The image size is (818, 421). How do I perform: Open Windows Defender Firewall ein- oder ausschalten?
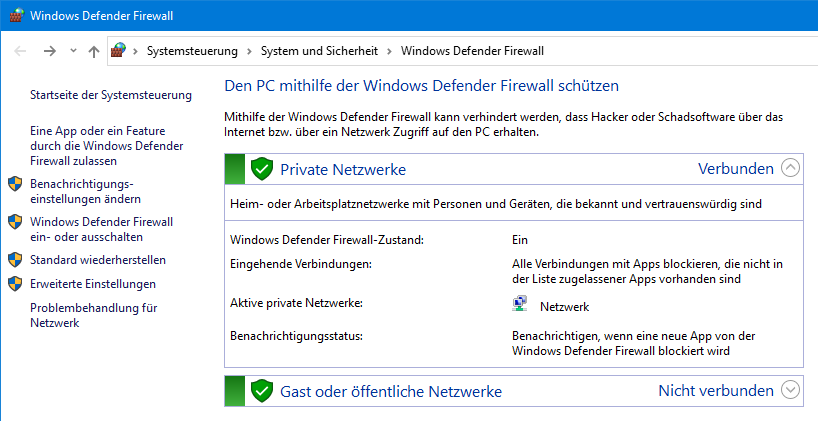(x=101, y=229)
